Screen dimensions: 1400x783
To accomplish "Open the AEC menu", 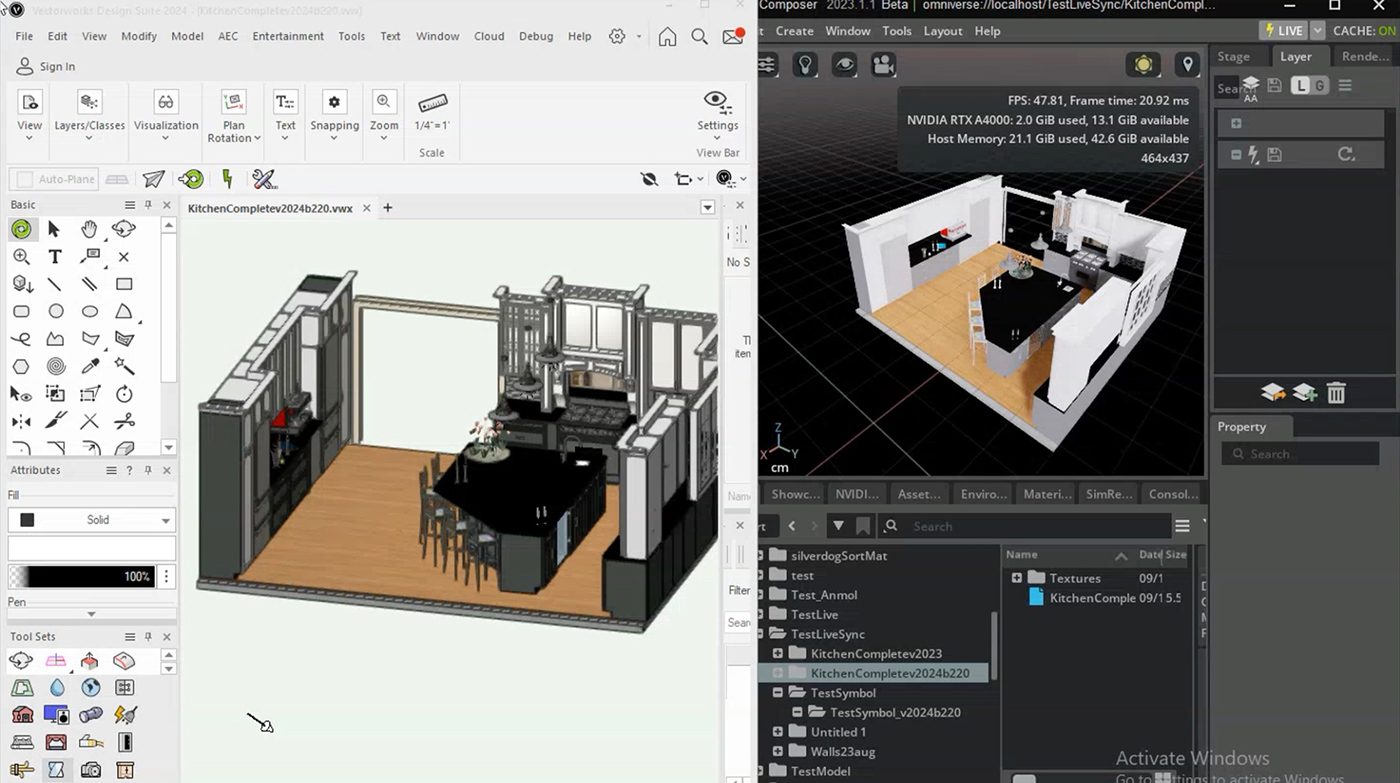I will tap(228, 36).
